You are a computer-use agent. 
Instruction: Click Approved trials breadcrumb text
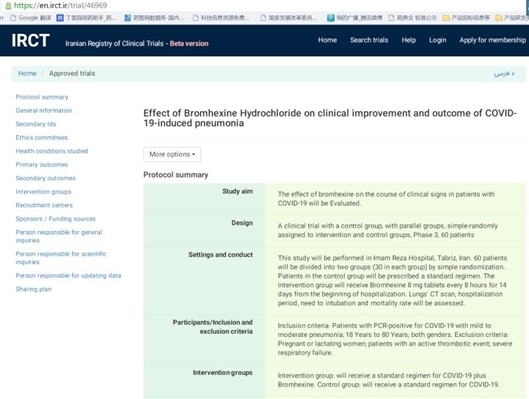[x=72, y=73]
